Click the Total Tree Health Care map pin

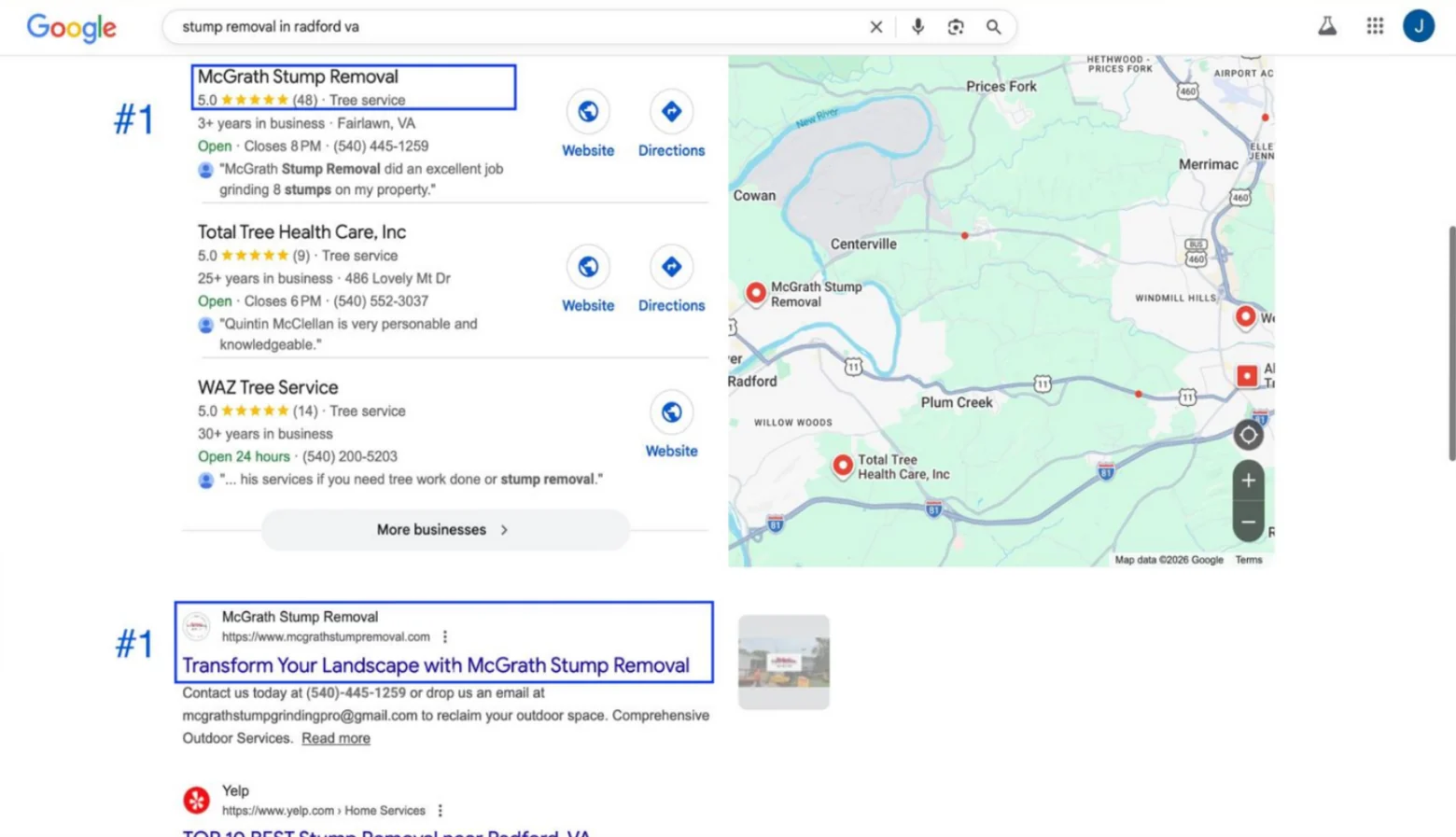(843, 466)
